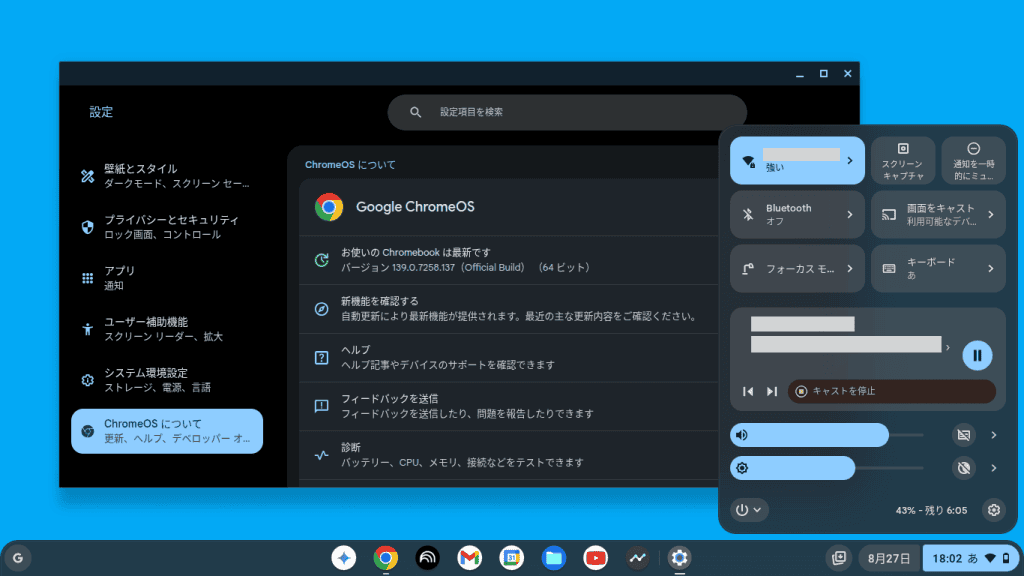This screenshot has width=1024, height=576.
Task: Click the launcher G button
Action: point(17,558)
